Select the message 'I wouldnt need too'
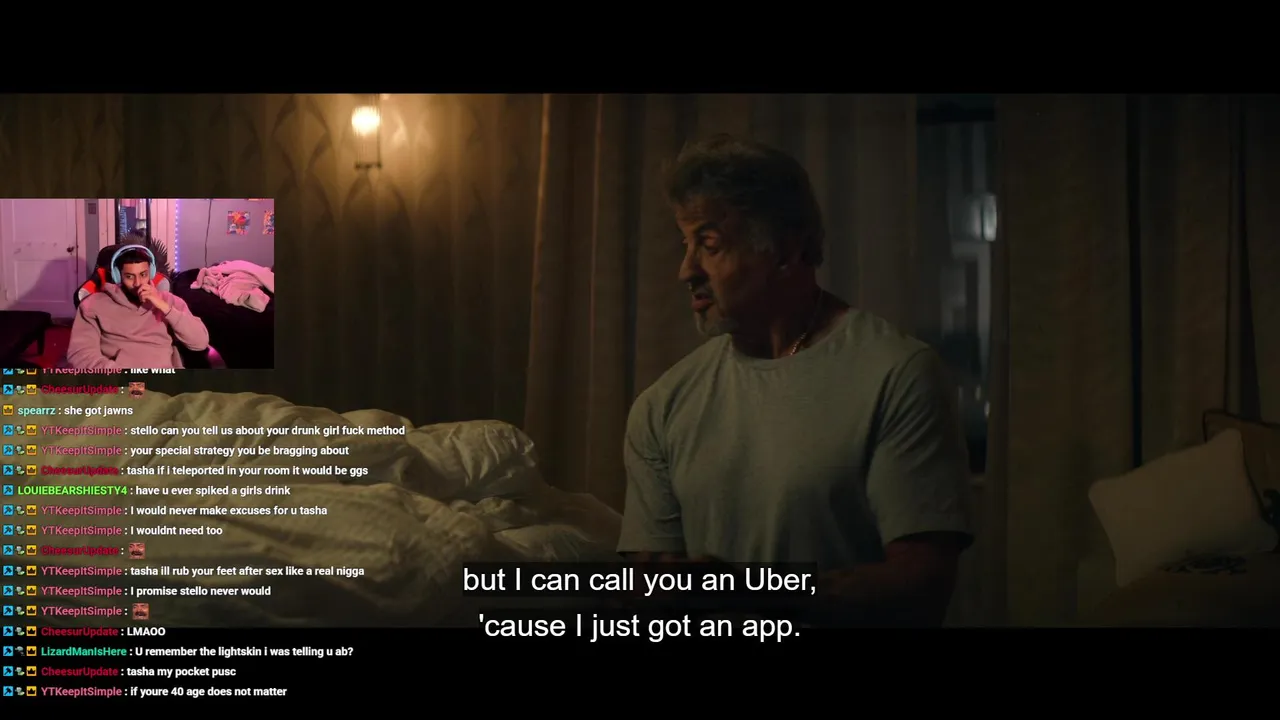Viewport: 1280px width, 720px height. pos(176,530)
